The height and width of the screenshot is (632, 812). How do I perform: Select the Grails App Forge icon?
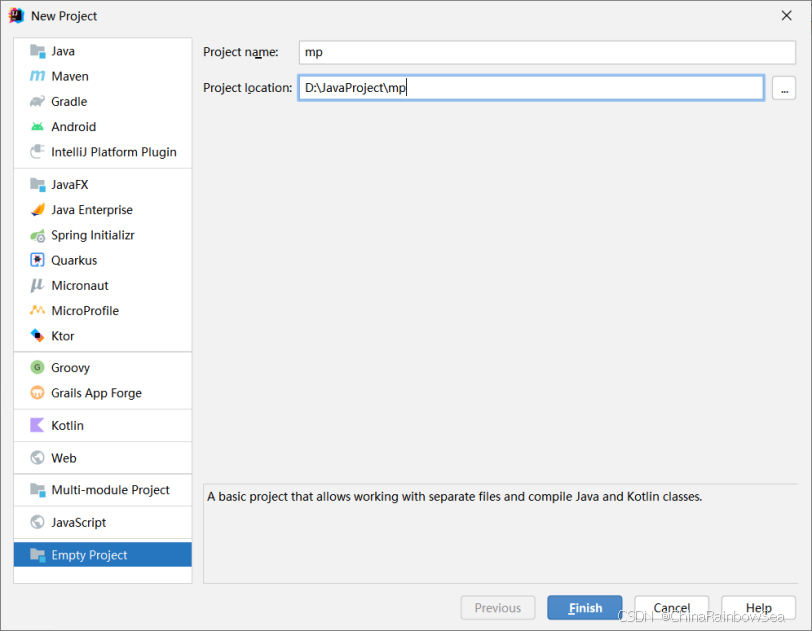[x=37, y=393]
